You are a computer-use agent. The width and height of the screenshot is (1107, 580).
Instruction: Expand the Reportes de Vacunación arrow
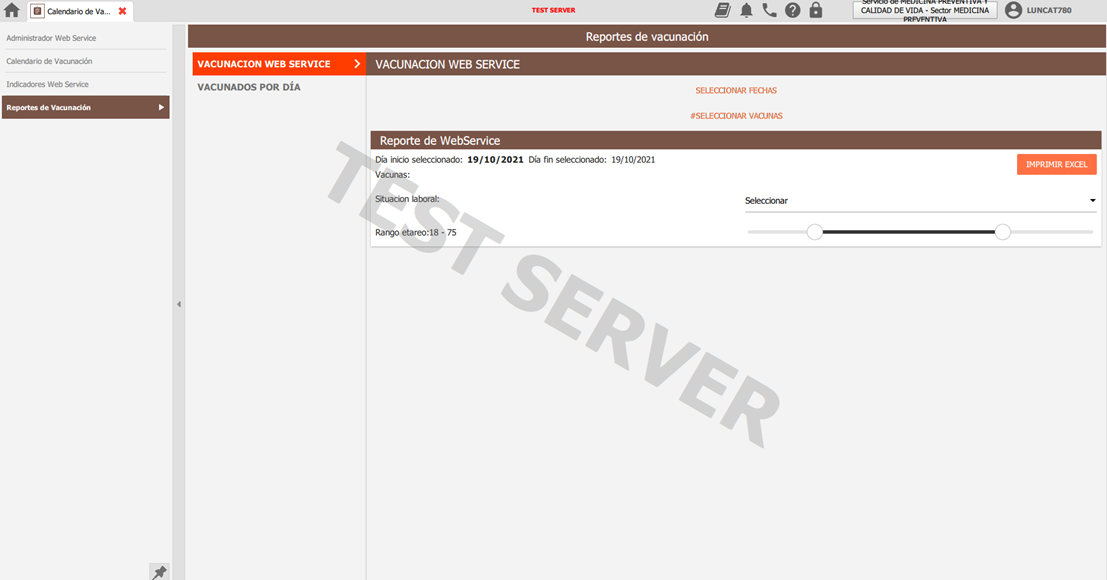point(161,107)
